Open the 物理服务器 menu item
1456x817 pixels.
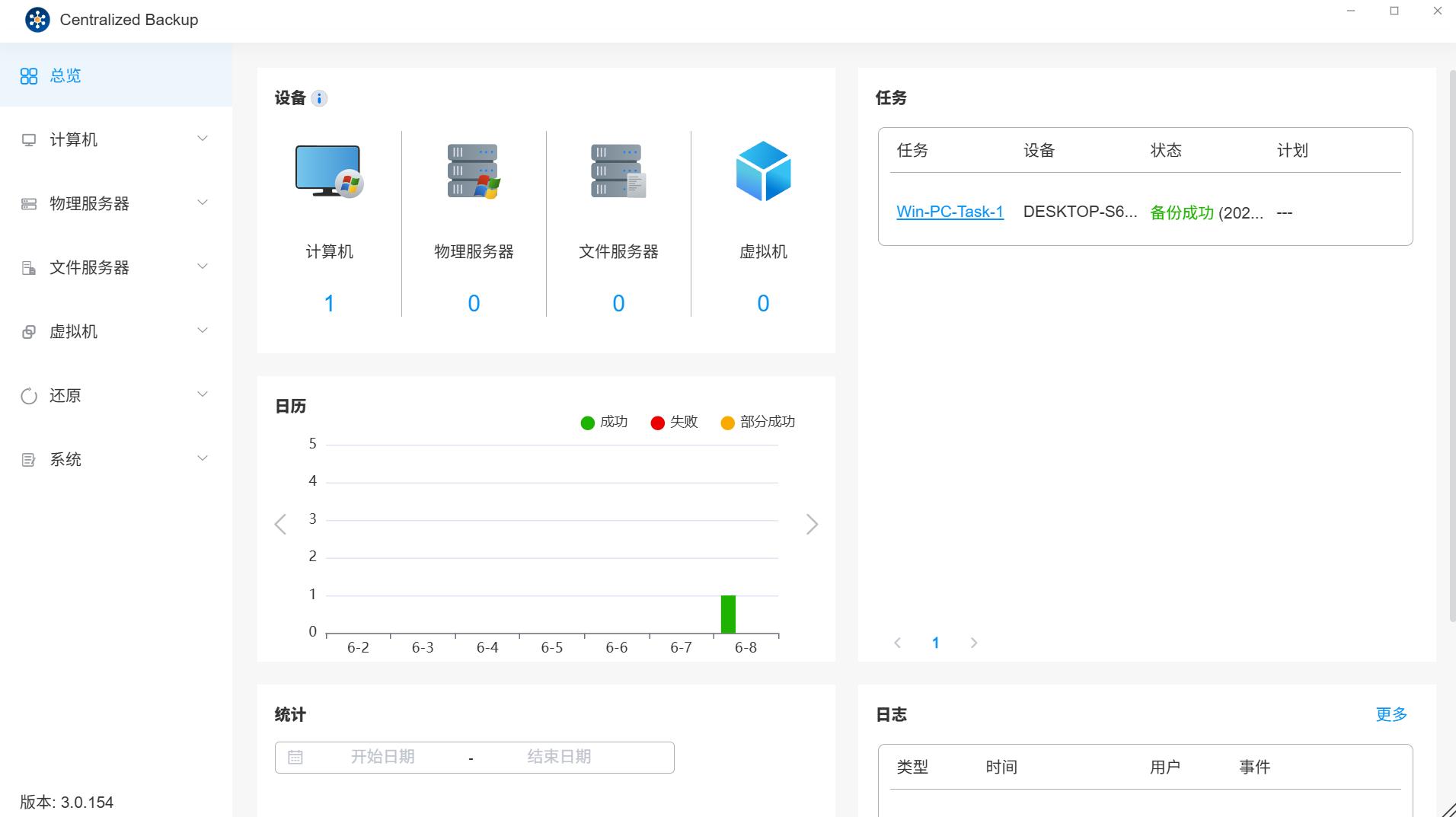click(x=116, y=203)
